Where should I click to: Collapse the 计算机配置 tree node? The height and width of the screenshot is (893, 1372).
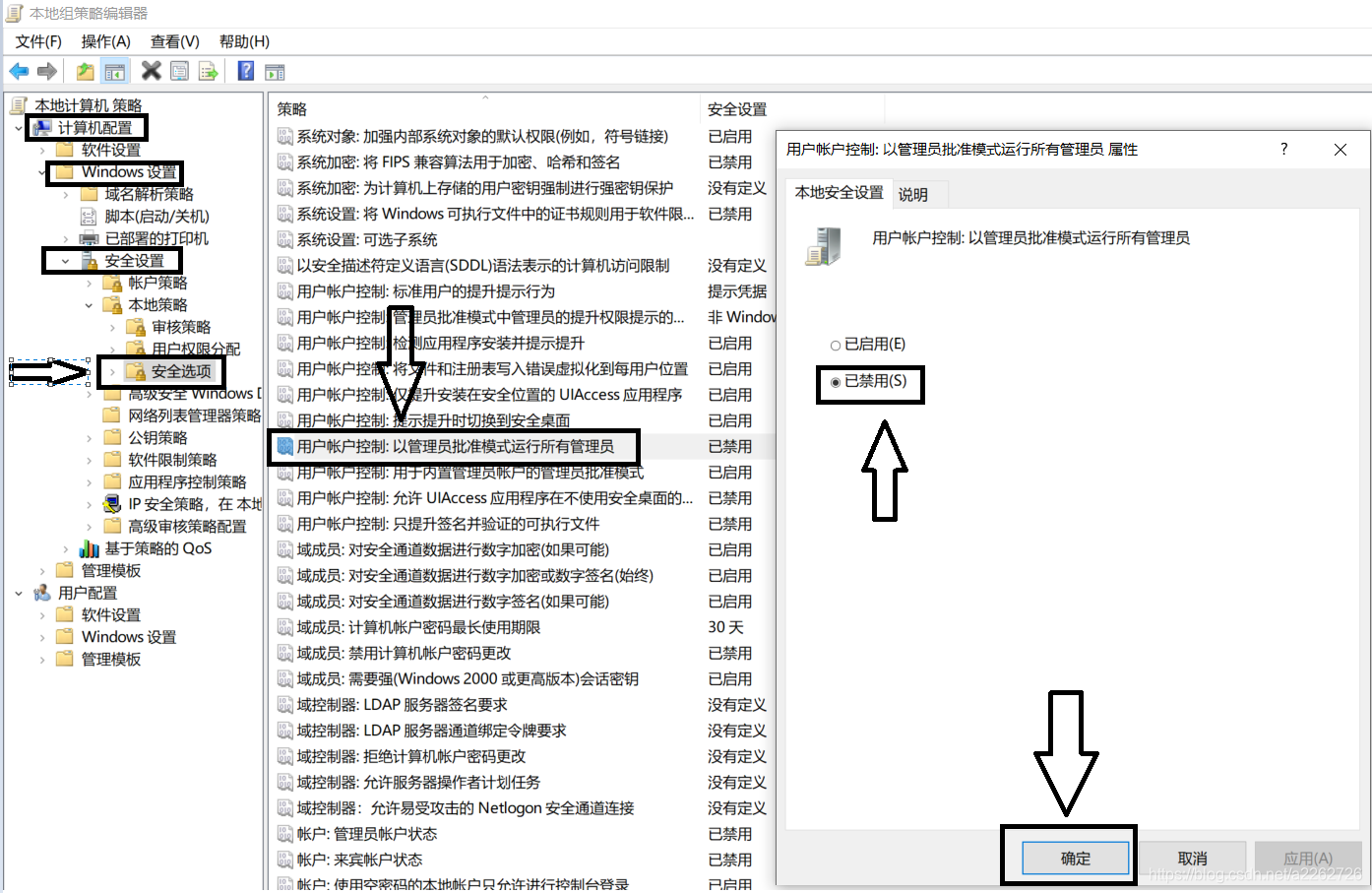19,128
